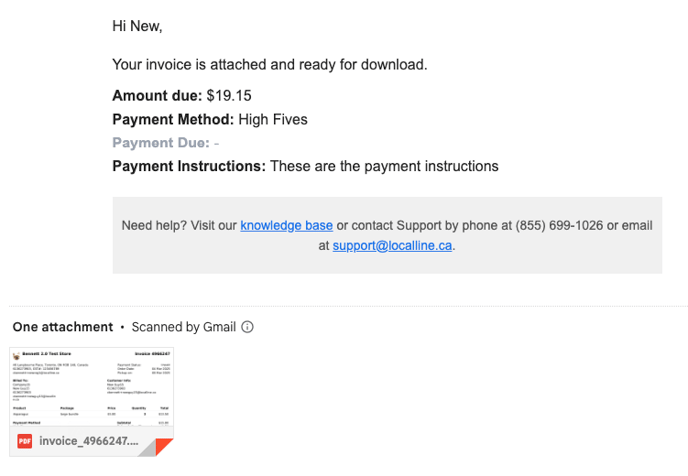
Task: Click the invoice number in the preview header
Action: 152,354
